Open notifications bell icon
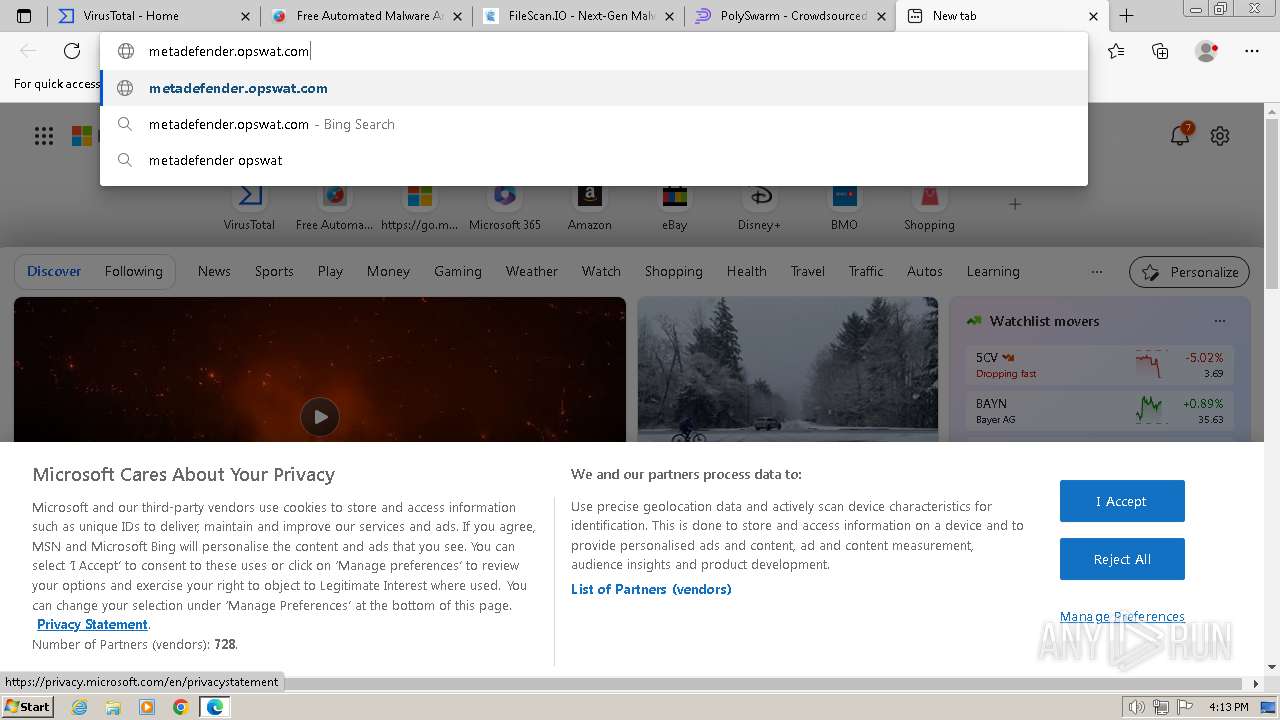The height and width of the screenshot is (720, 1280). pos(1180,136)
